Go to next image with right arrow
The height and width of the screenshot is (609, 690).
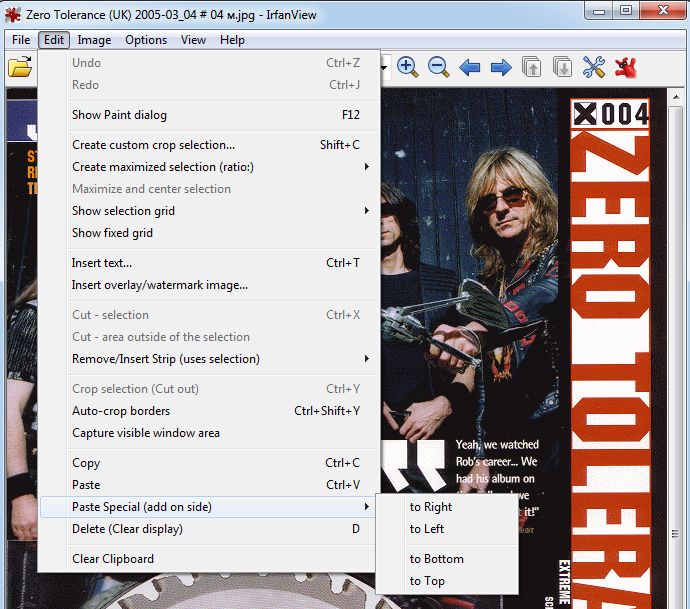click(x=501, y=68)
